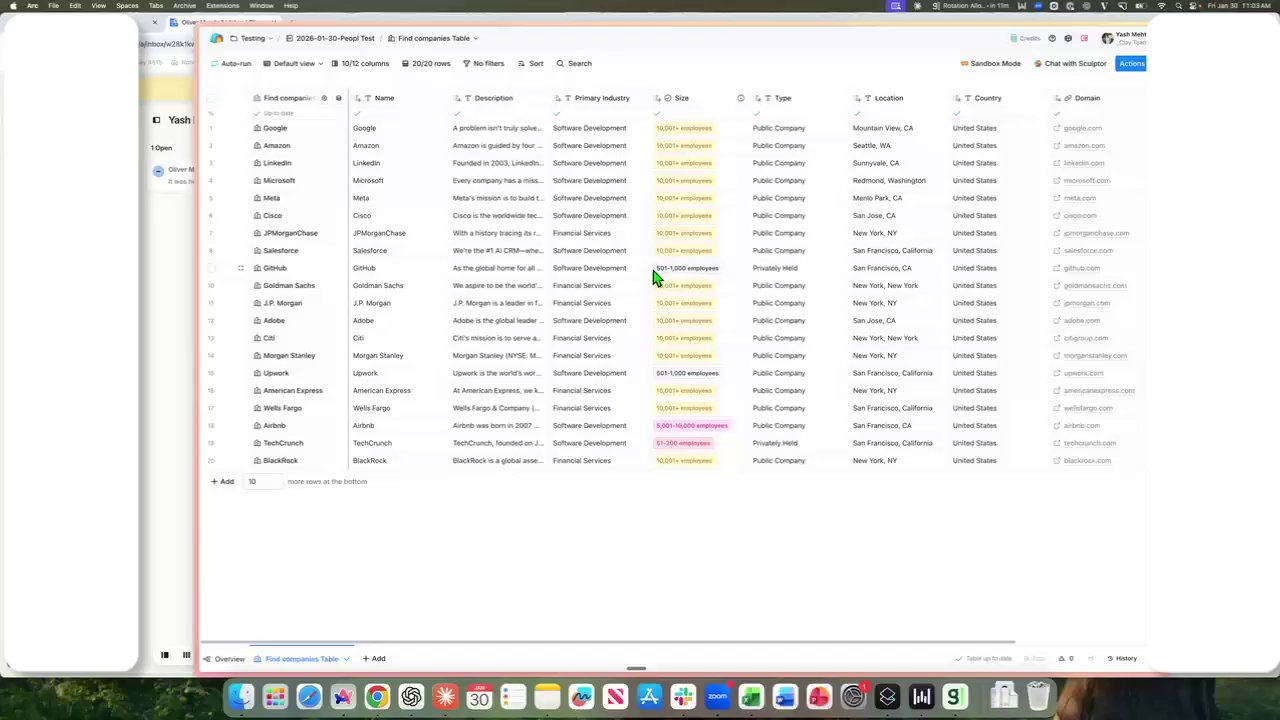Open Finder from the Dock
Image resolution: width=1280 pixels, height=720 pixels.
click(x=241, y=696)
